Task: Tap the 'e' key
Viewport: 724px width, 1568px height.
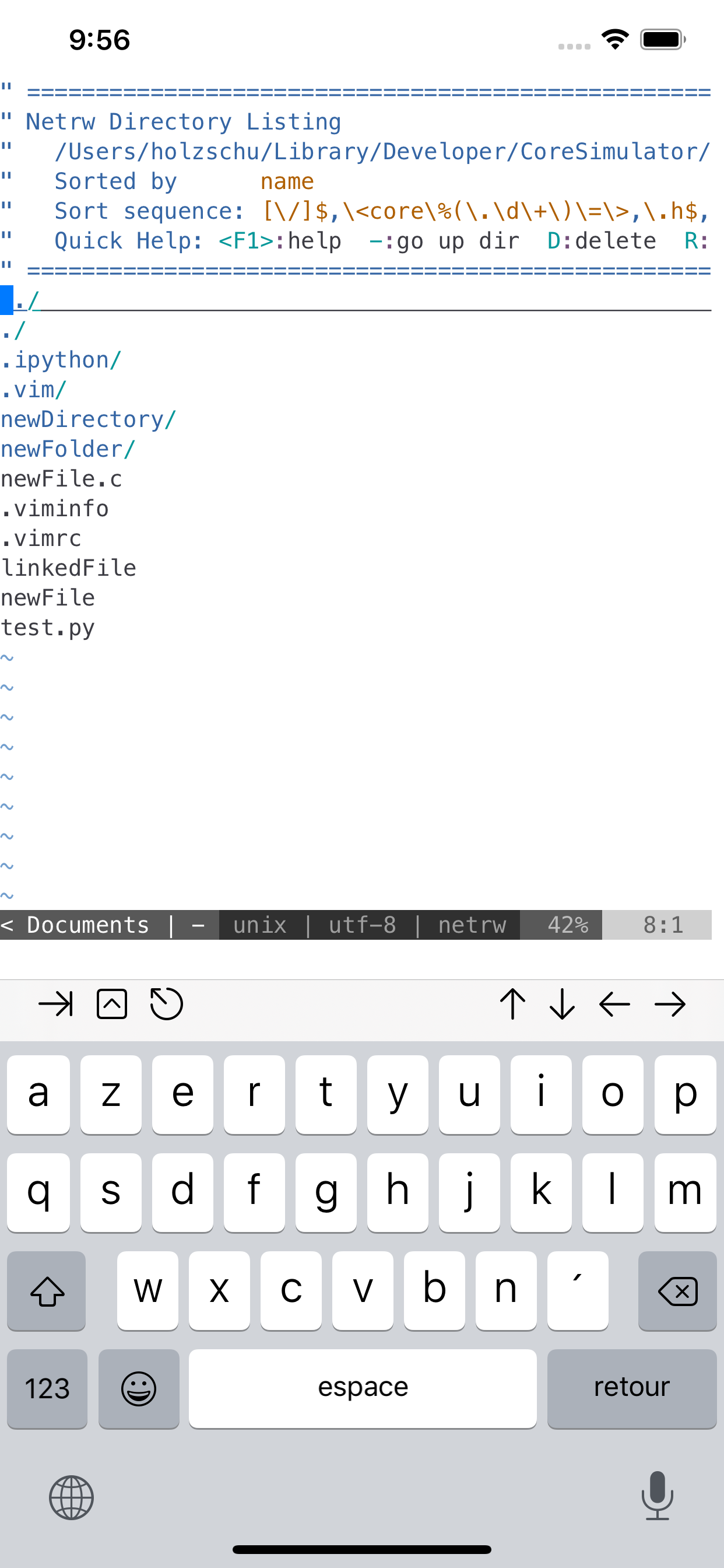Action: [182, 1094]
